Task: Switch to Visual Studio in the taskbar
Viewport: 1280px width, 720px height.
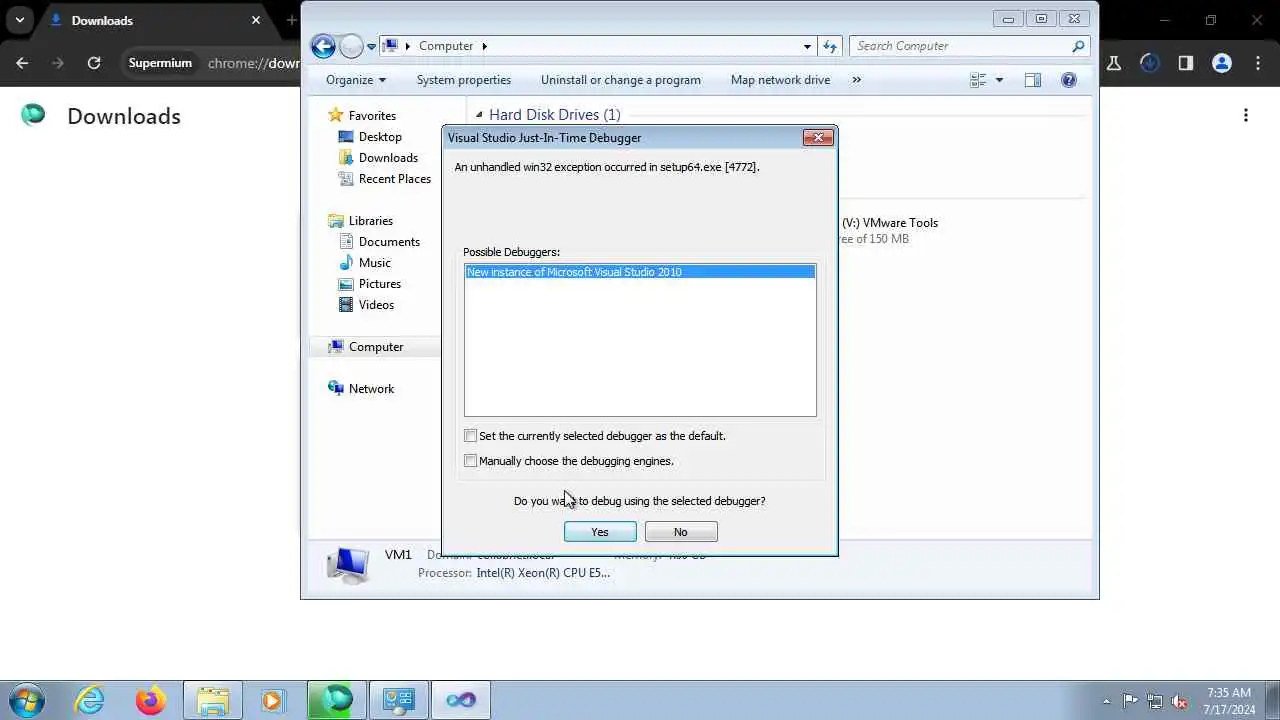Action: tap(461, 700)
